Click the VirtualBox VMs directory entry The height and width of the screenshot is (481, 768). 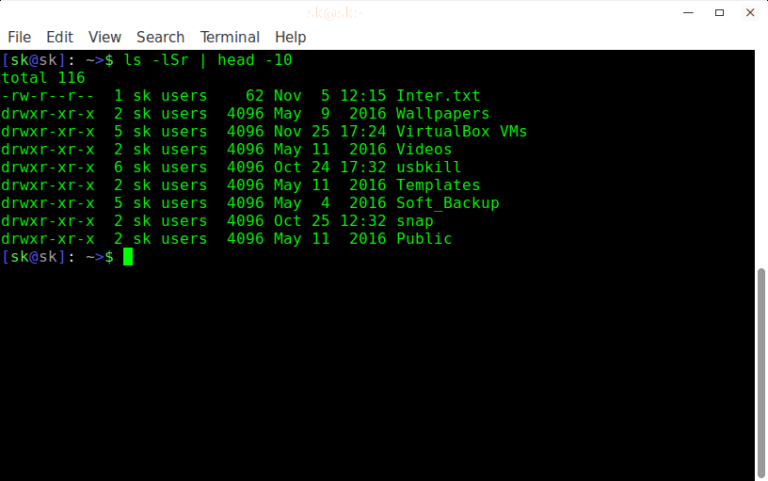pyautogui.click(x=461, y=132)
